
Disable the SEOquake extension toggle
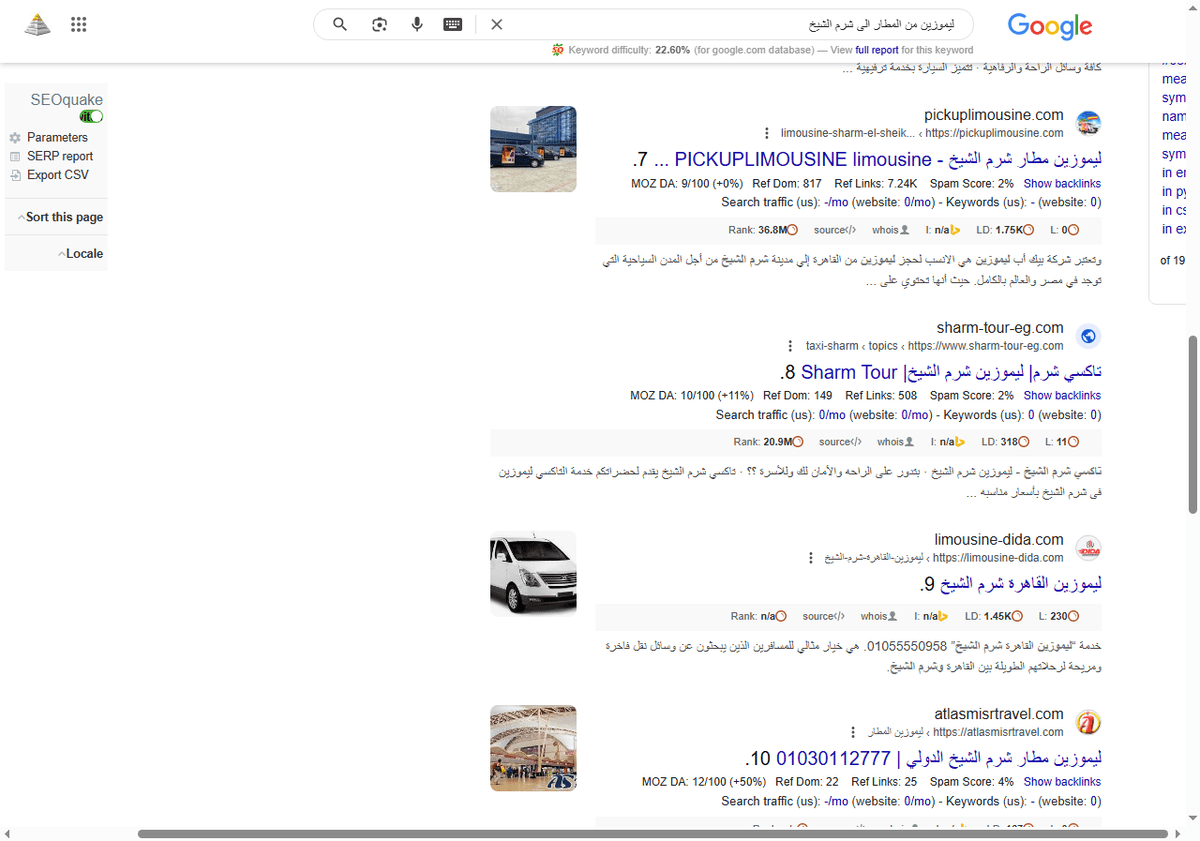[x=90, y=116]
